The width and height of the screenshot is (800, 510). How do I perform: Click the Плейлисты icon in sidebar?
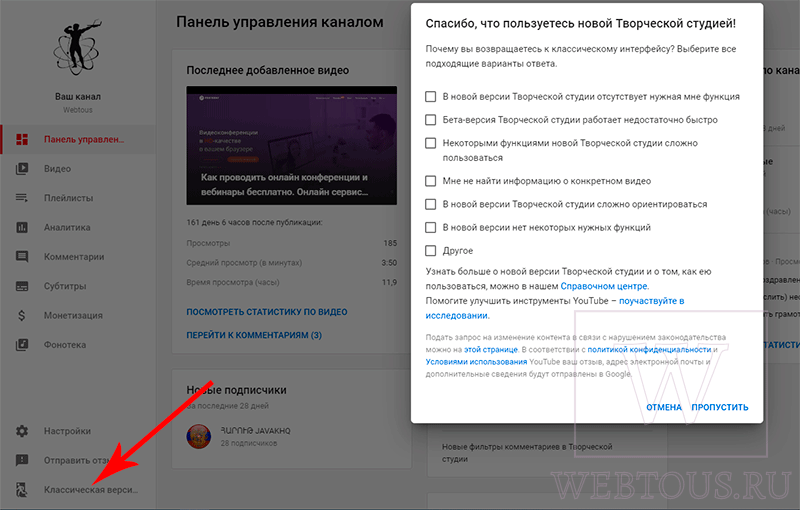pos(22,198)
